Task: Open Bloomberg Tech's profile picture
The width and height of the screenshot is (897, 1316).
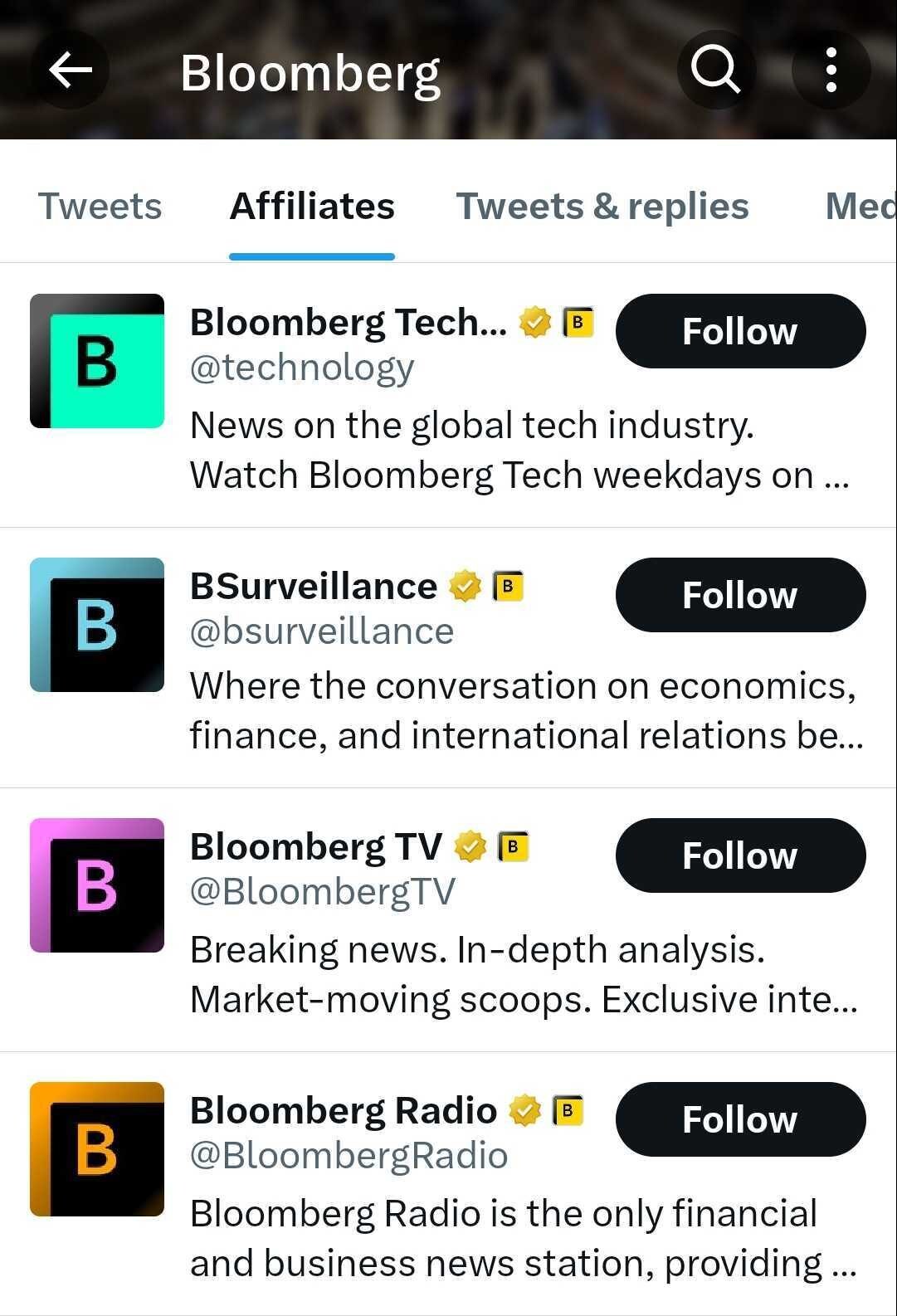Action: pos(97,360)
